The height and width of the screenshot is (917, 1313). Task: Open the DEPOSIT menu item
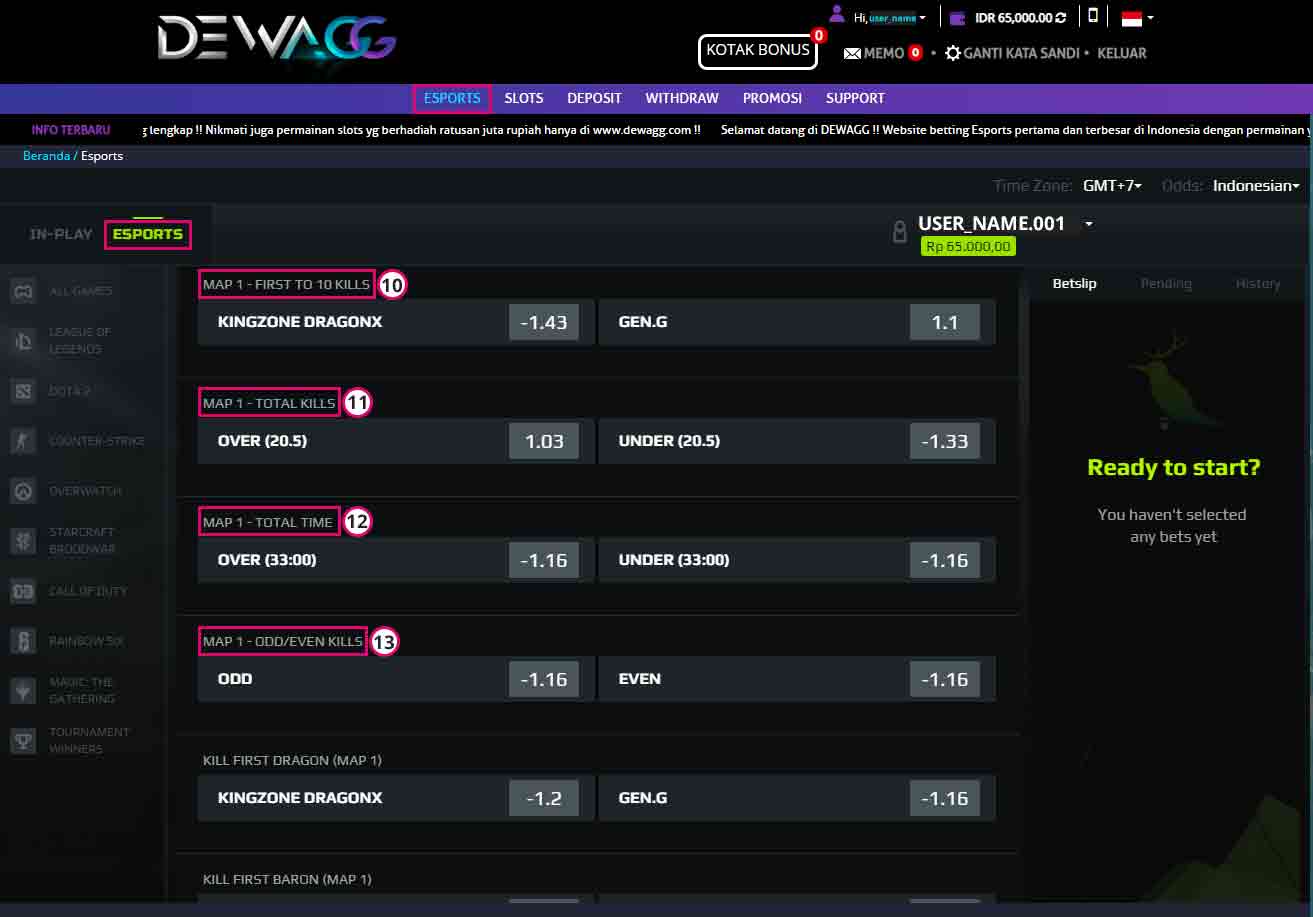coord(594,98)
